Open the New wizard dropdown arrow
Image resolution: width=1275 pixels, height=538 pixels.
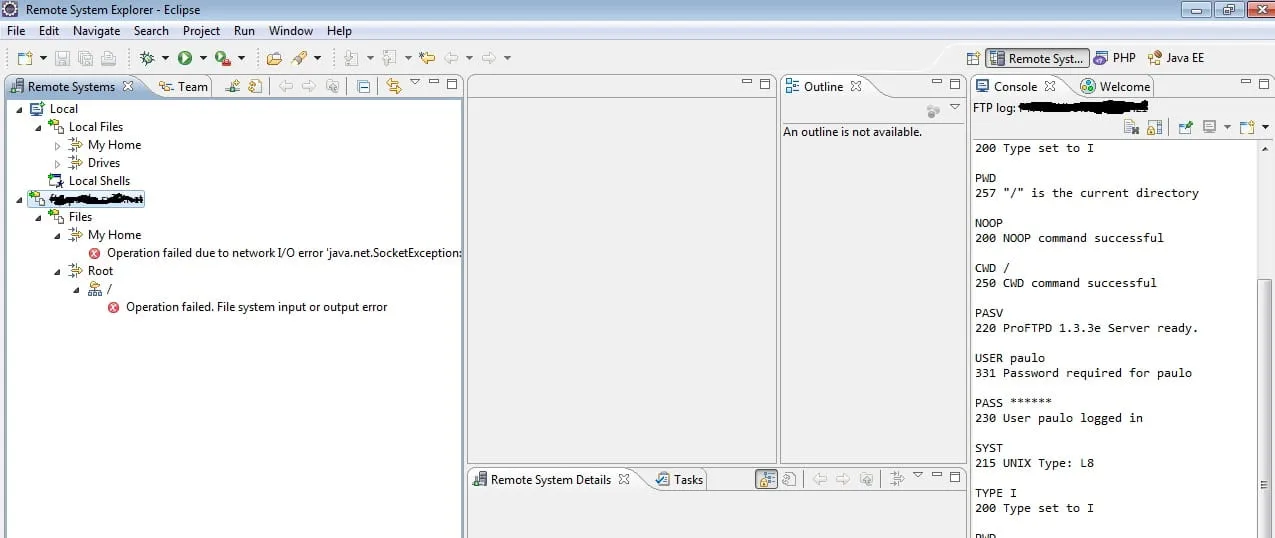pyautogui.click(x=43, y=58)
